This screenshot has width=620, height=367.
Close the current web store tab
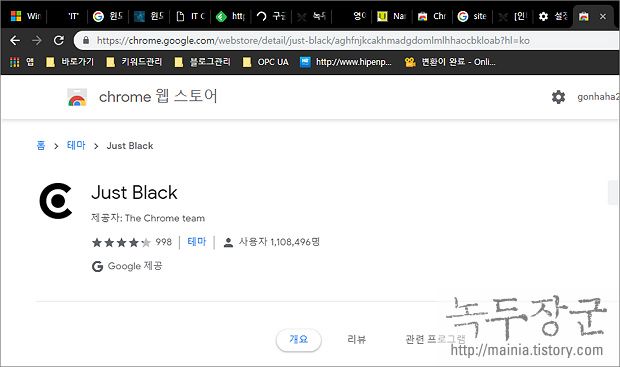tap(603, 17)
